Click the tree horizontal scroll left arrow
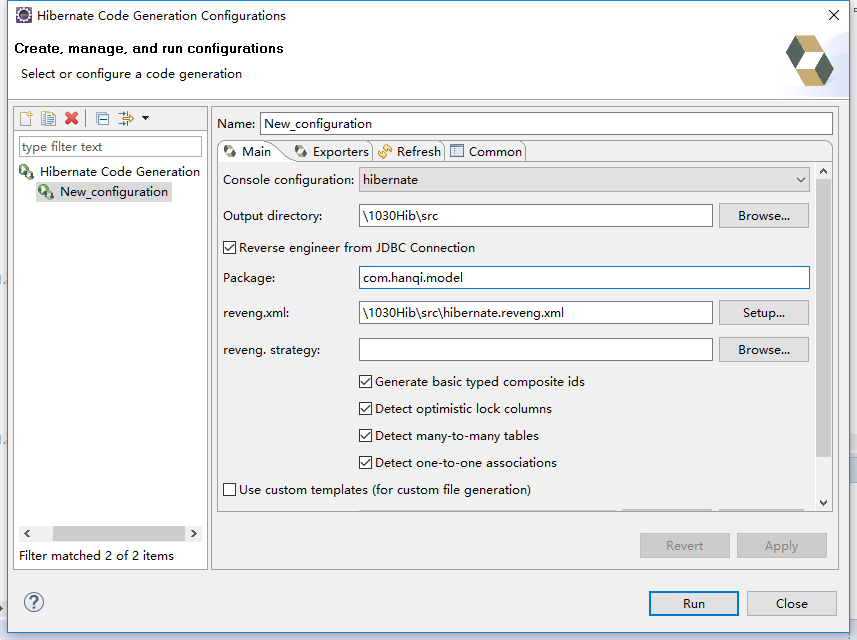The width and height of the screenshot is (857, 640). tap(27, 533)
